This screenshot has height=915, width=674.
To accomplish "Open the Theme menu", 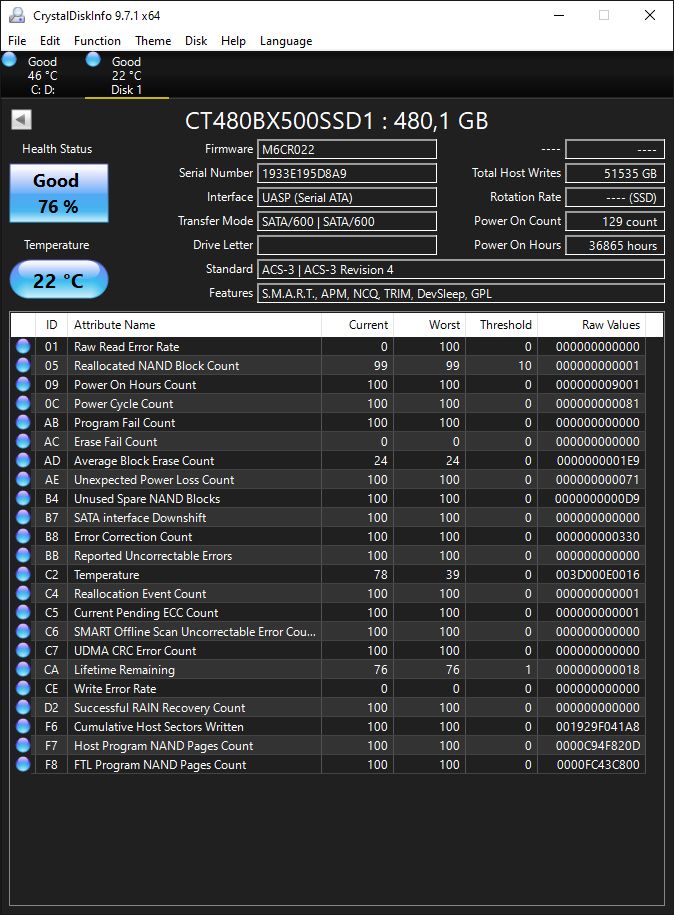I will point(153,41).
